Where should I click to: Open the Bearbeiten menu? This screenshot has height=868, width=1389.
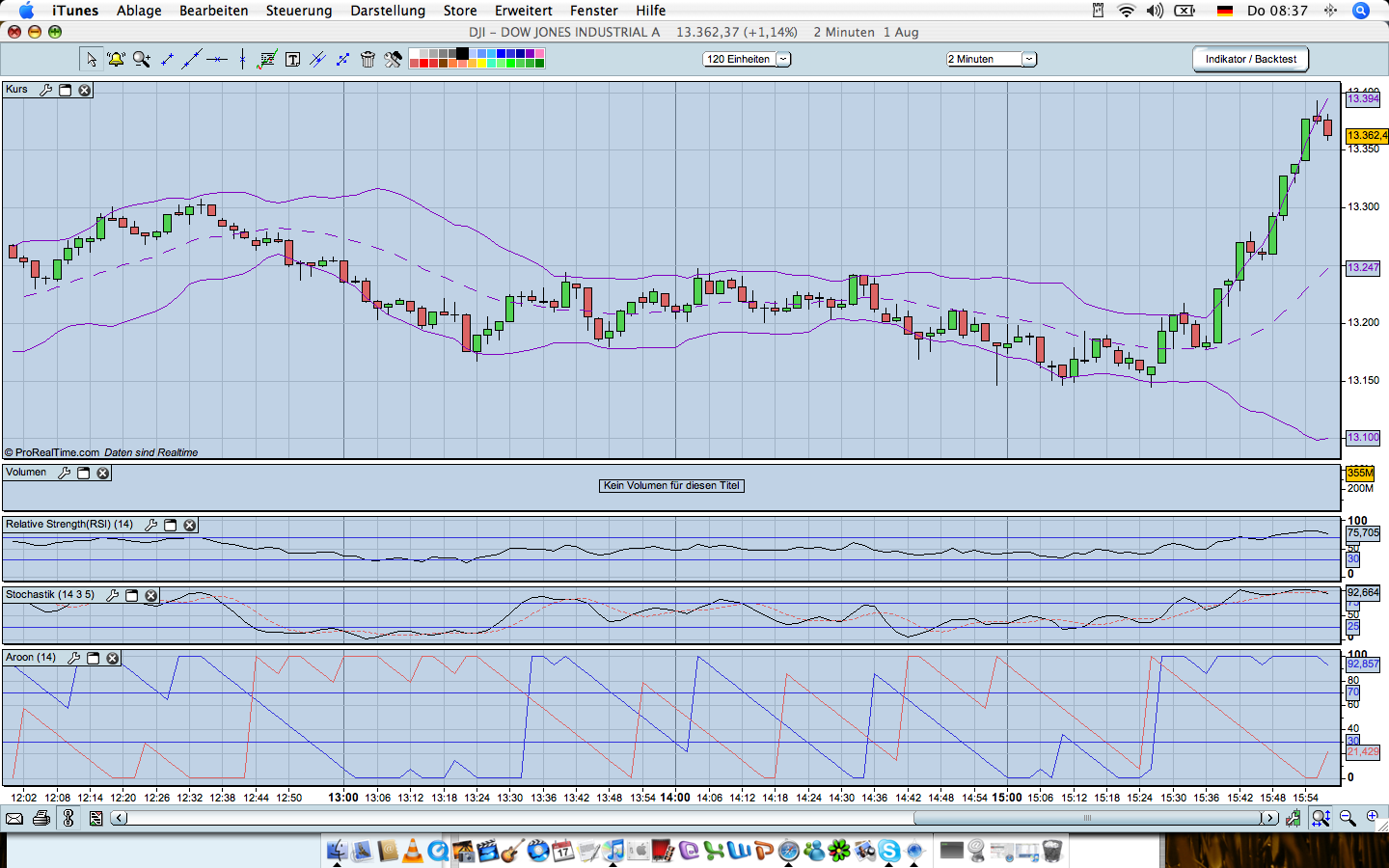(213, 11)
